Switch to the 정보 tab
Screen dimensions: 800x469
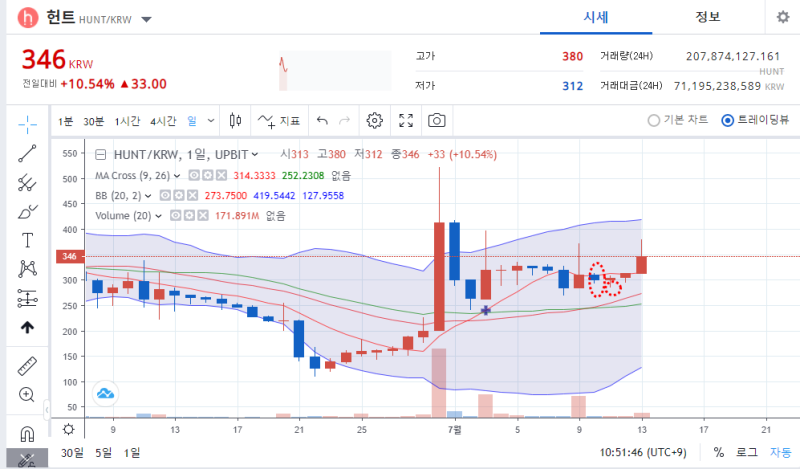tap(708, 17)
